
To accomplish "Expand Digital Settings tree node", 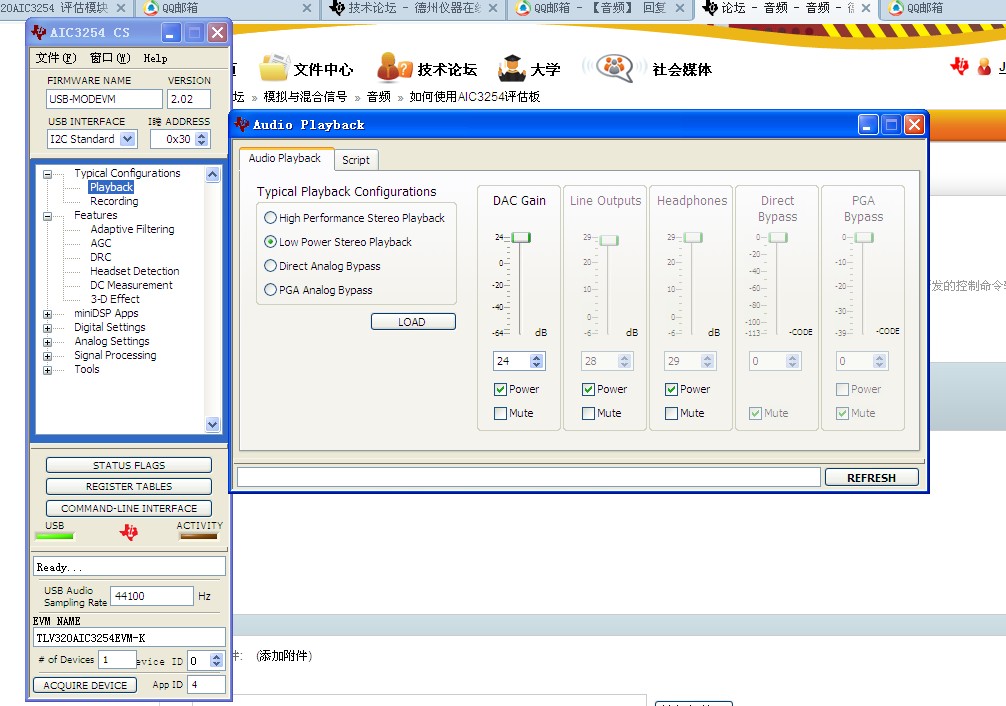I will [x=47, y=328].
